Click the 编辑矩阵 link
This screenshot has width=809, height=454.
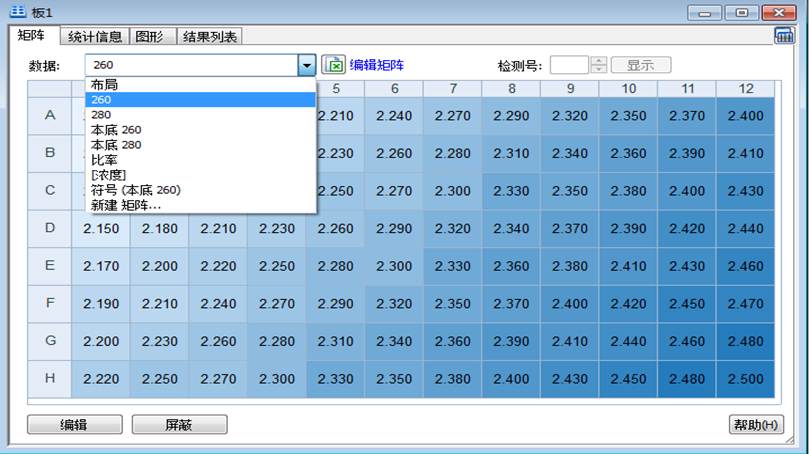(x=377, y=65)
